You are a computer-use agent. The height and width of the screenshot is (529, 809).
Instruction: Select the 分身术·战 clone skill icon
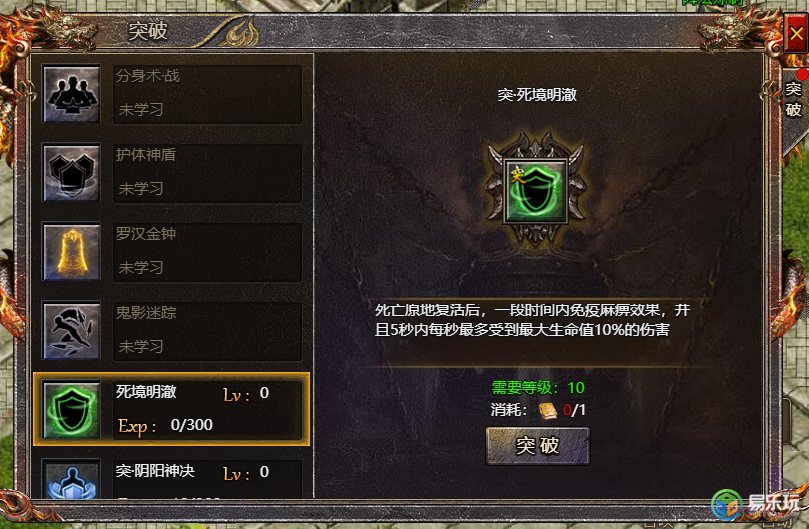[x=71, y=93]
